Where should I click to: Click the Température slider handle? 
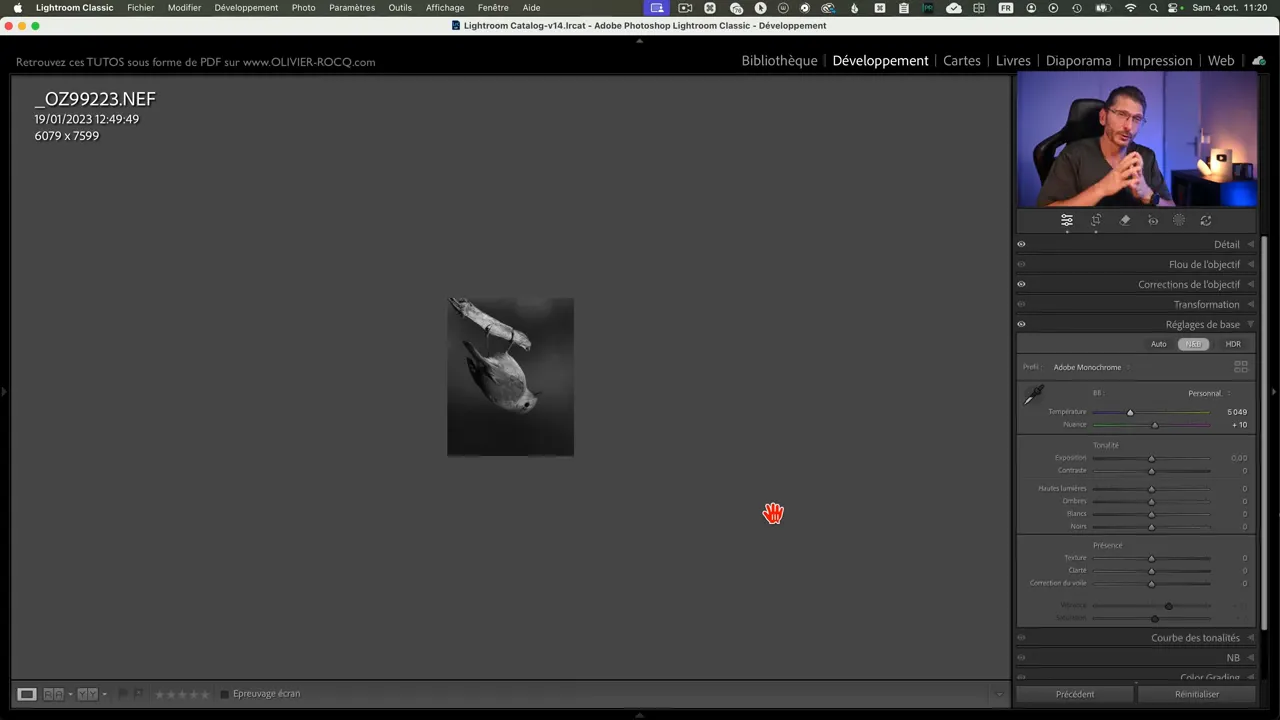[x=1130, y=412]
